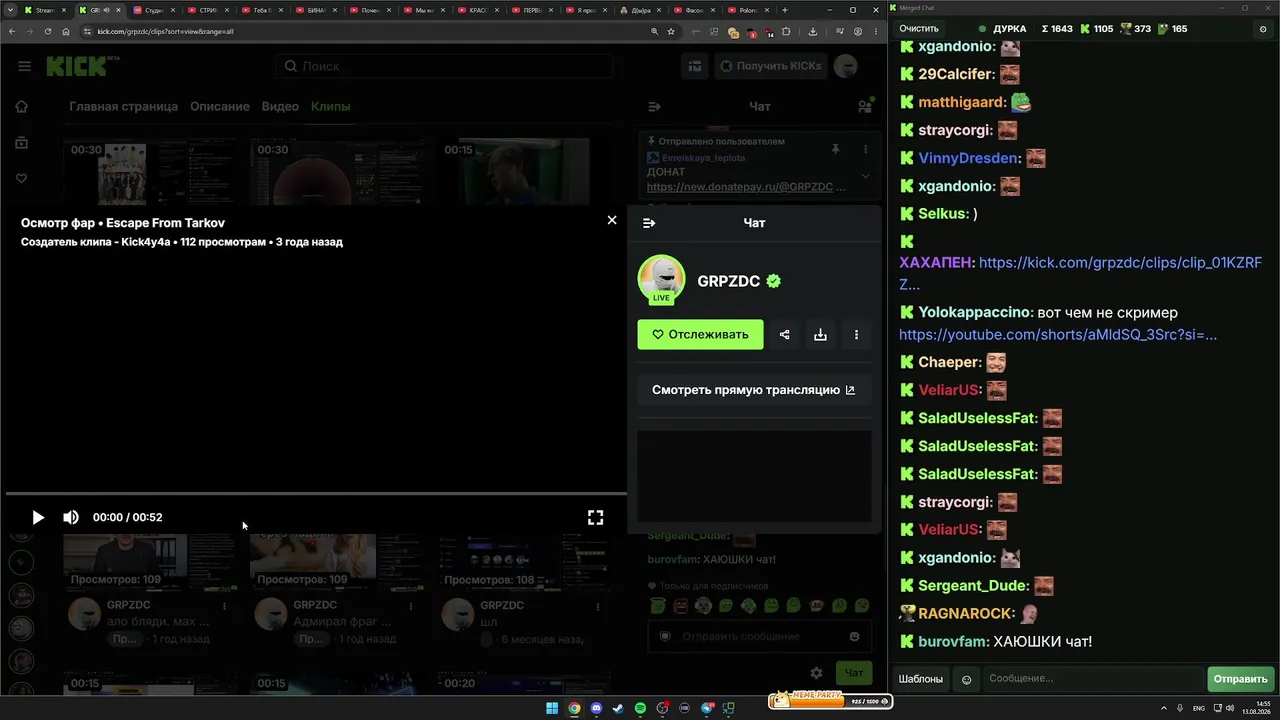Open a new browser tab
1280x720 pixels.
(x=785, y=10)
